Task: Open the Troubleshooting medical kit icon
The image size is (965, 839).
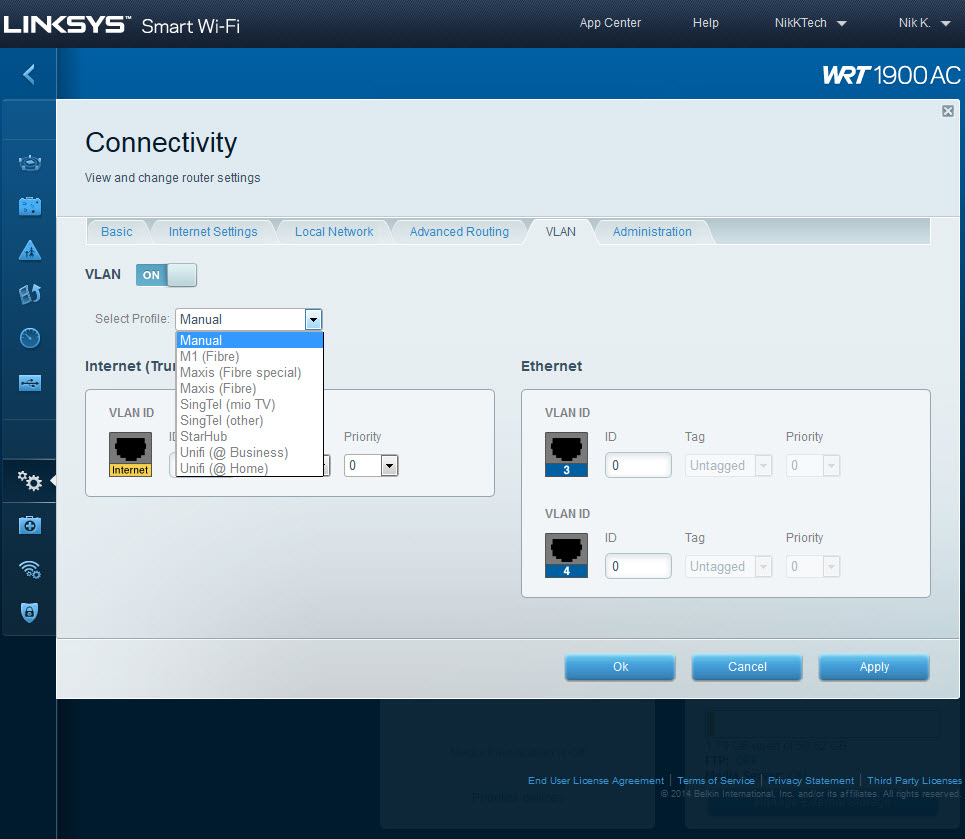Action: point(30,525)
